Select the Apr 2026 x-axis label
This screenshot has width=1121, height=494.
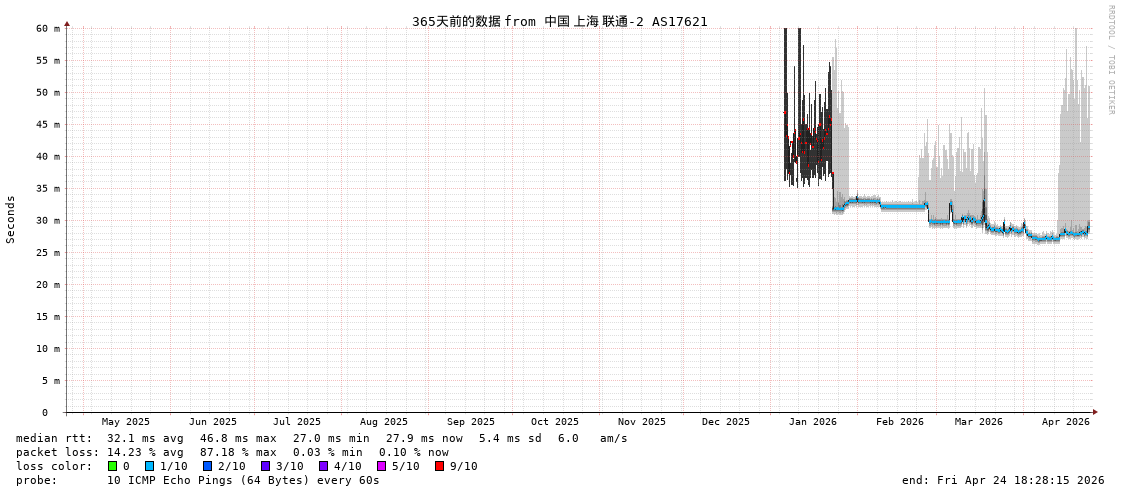point(1065,422)
